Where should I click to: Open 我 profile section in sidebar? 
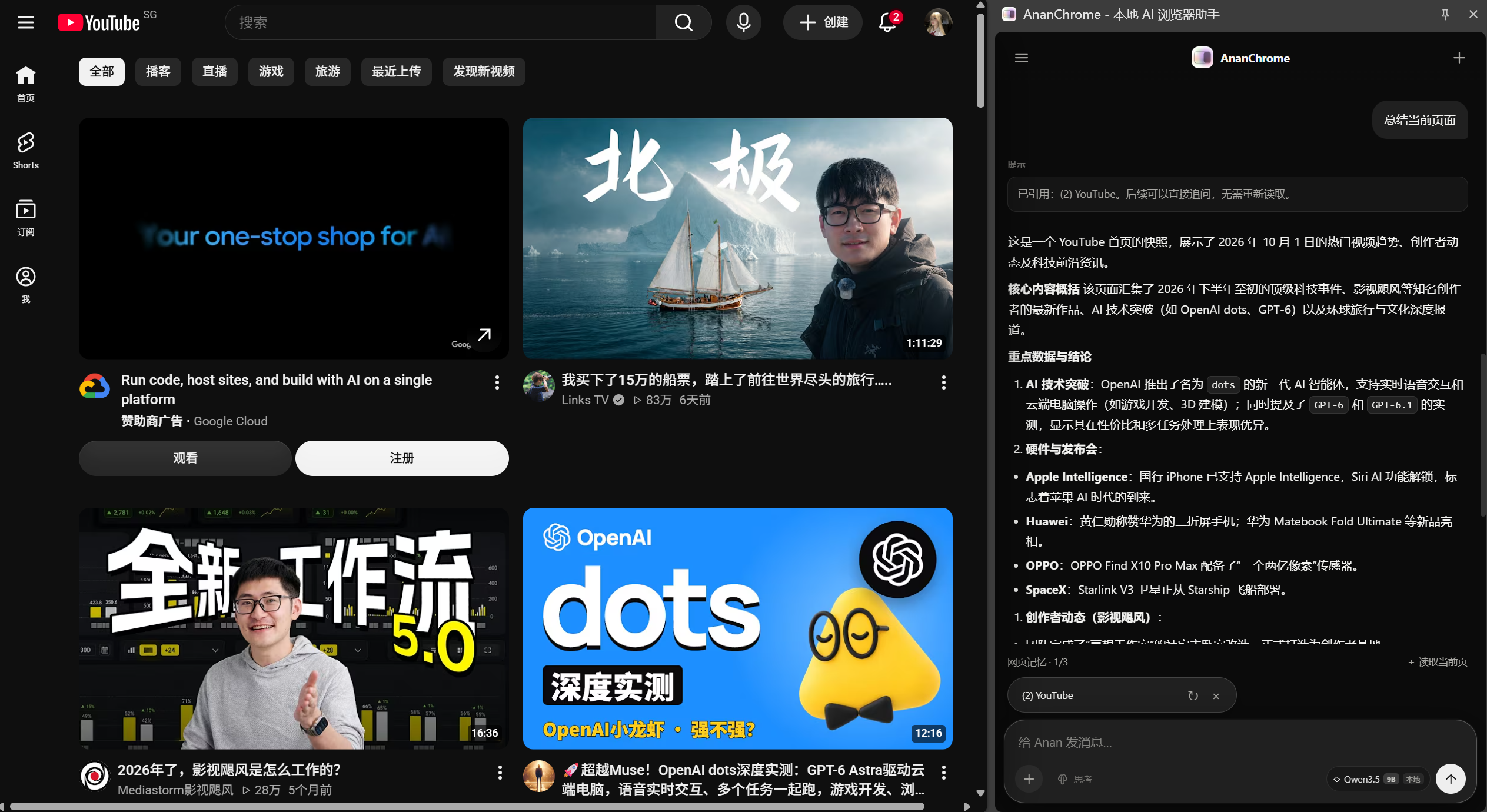25,285
